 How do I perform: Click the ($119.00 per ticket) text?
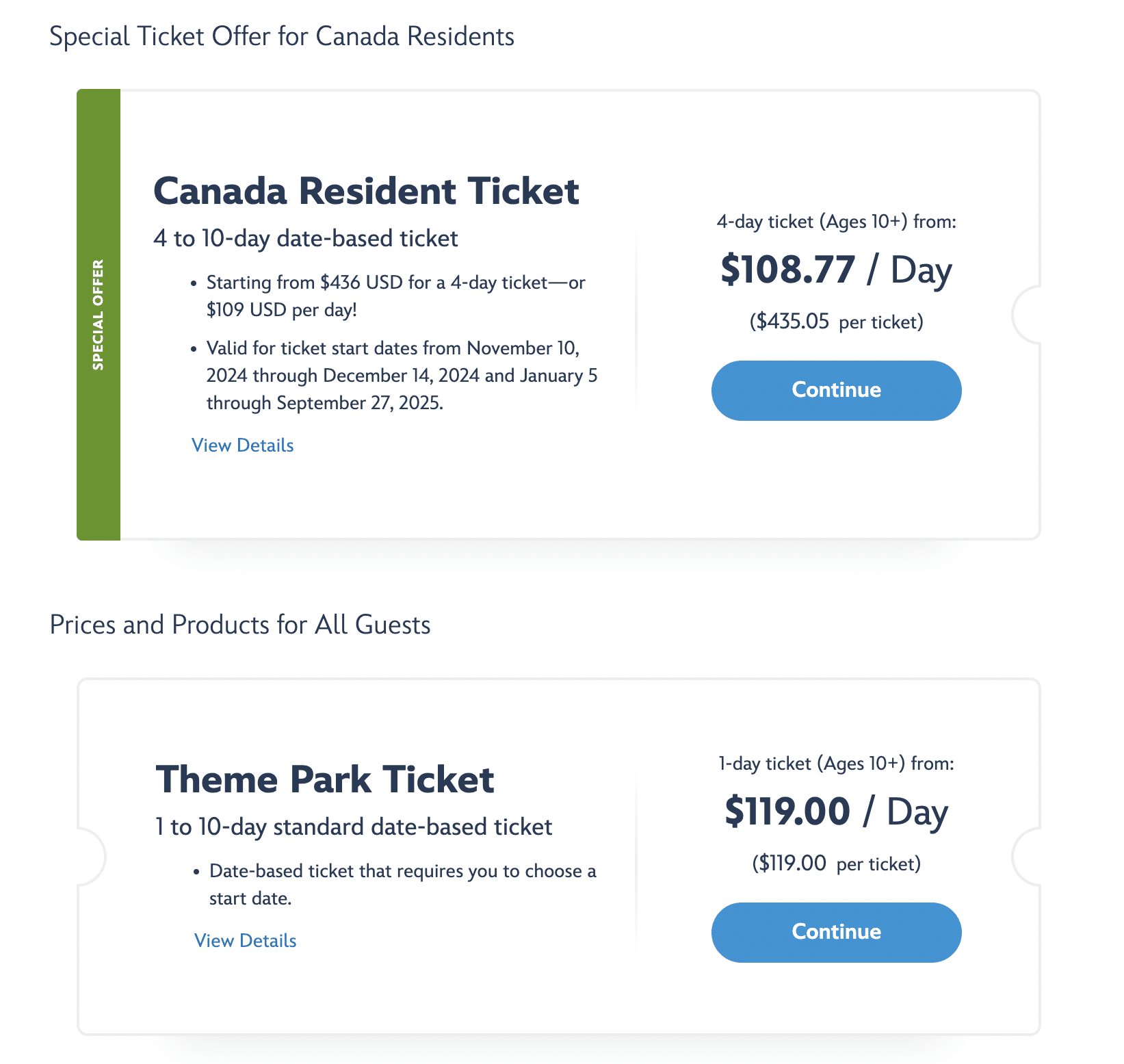pyautogui.click(x=836, y=864)
